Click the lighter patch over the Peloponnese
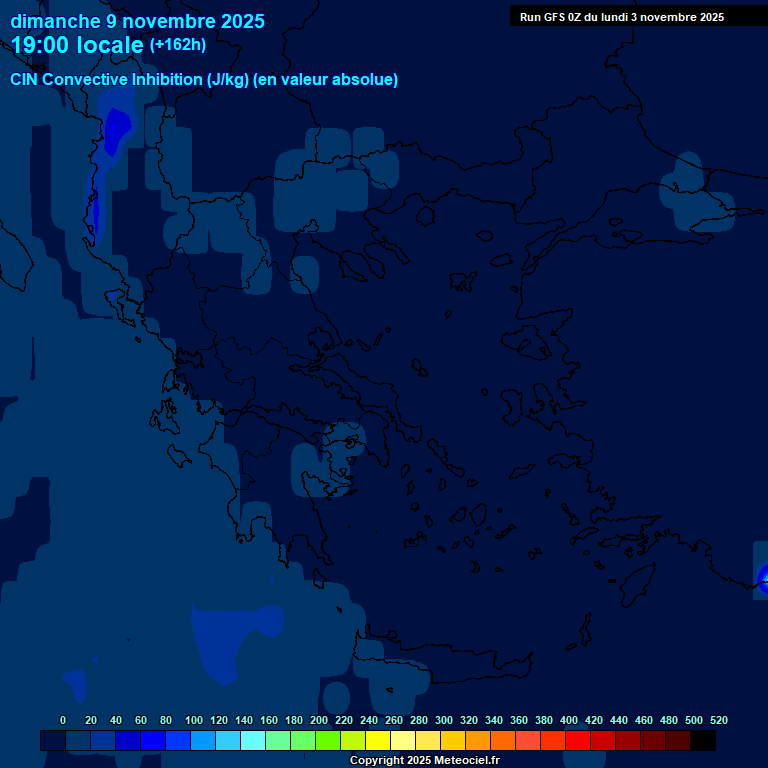Screen dimensions: 768x768 pyautogui.click(x=325, y=468)
